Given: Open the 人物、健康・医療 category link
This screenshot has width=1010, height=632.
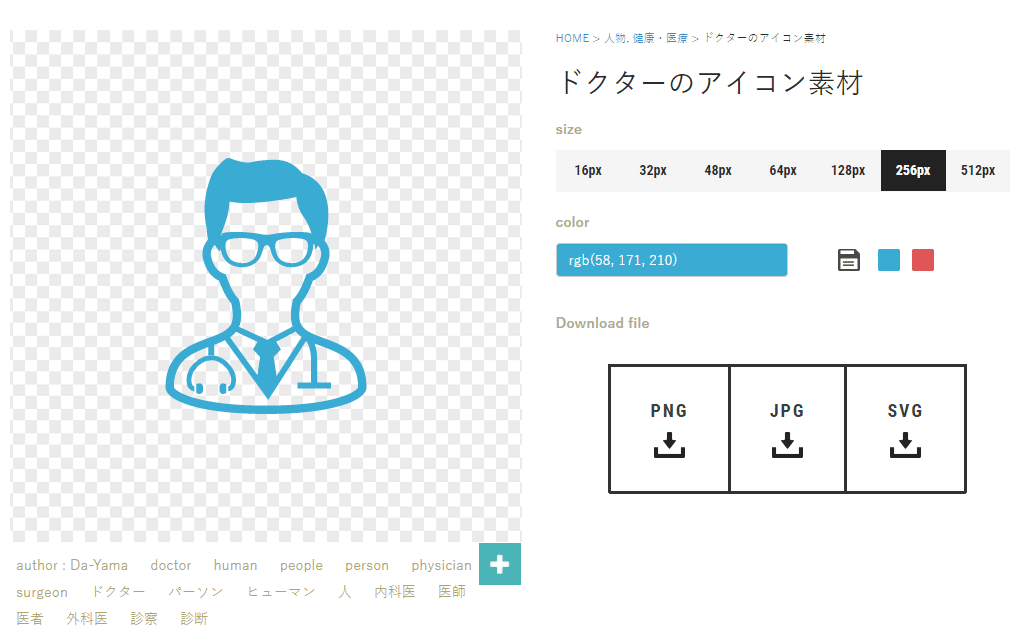Looking at the screenshot, I should 645,37.
